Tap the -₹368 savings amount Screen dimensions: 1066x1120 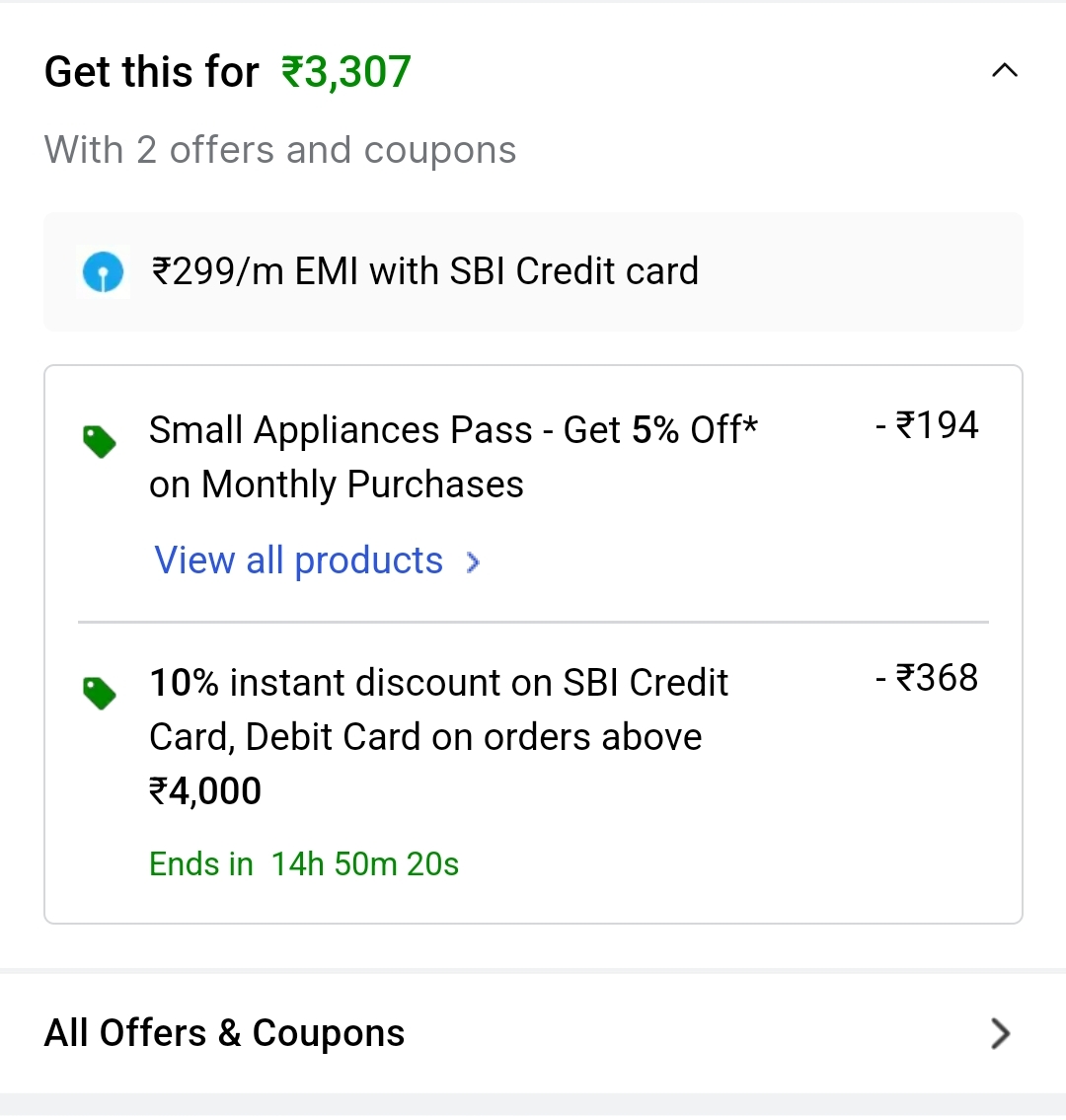927,678
